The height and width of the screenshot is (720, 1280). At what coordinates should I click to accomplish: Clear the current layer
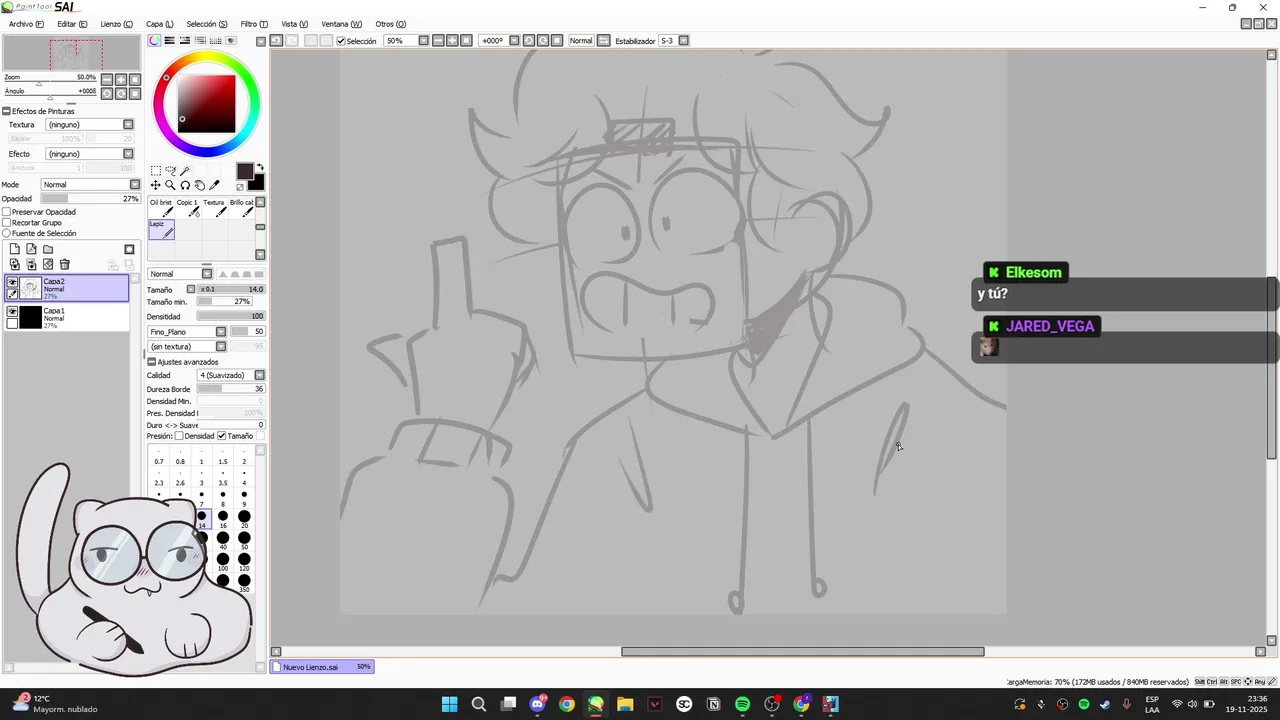pos(48,264)
